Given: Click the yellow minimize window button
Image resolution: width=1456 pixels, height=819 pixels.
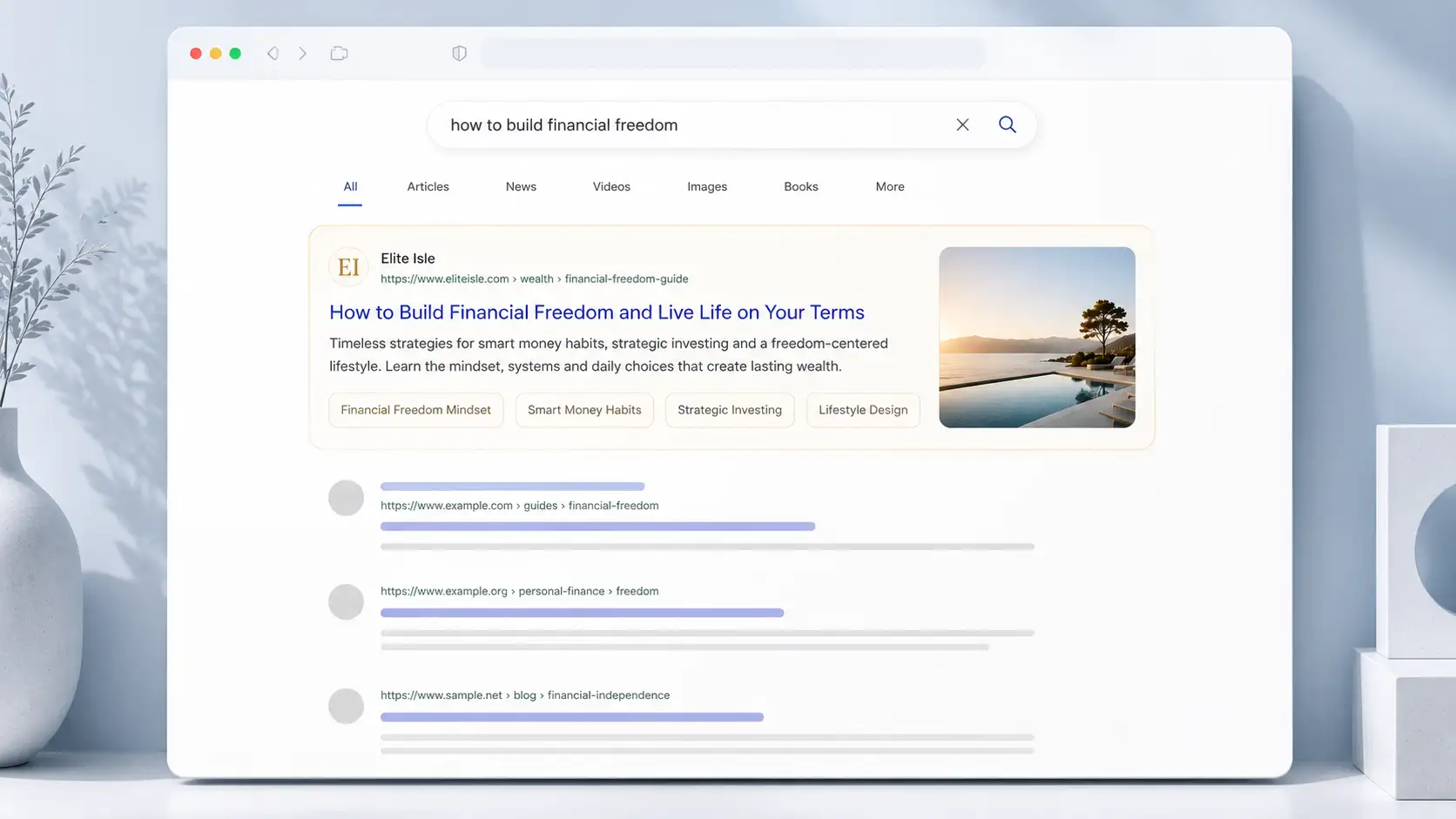Looking at the screenshot, I should (x=215, y=53).
